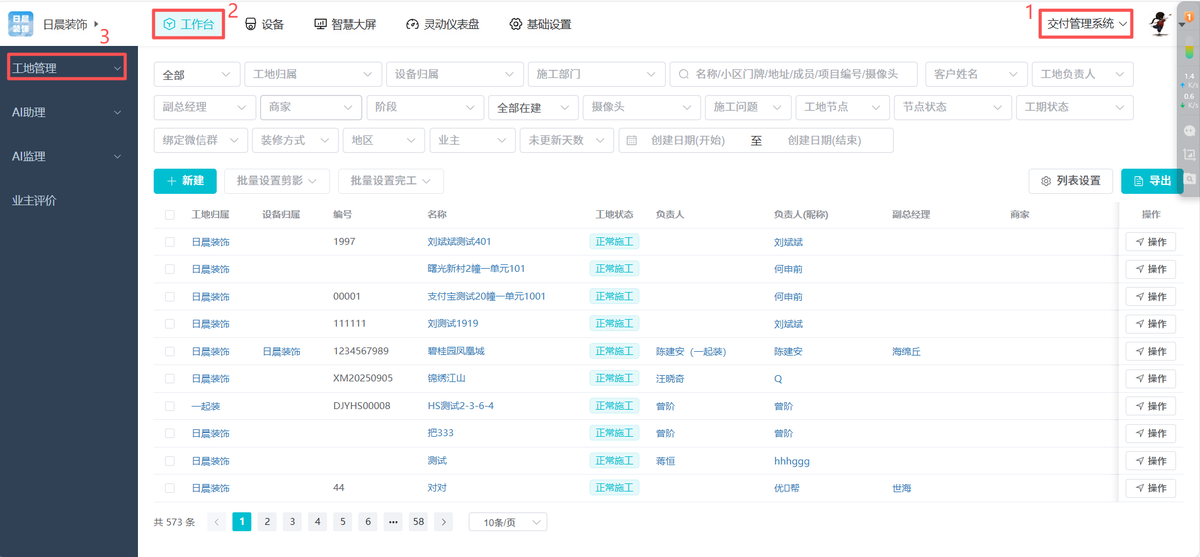Click the 陈建安 (一起装) 负责人 cell
The width and height of the screenshot is (1200, 557).
pyautogui.click(x=690, y=352)
